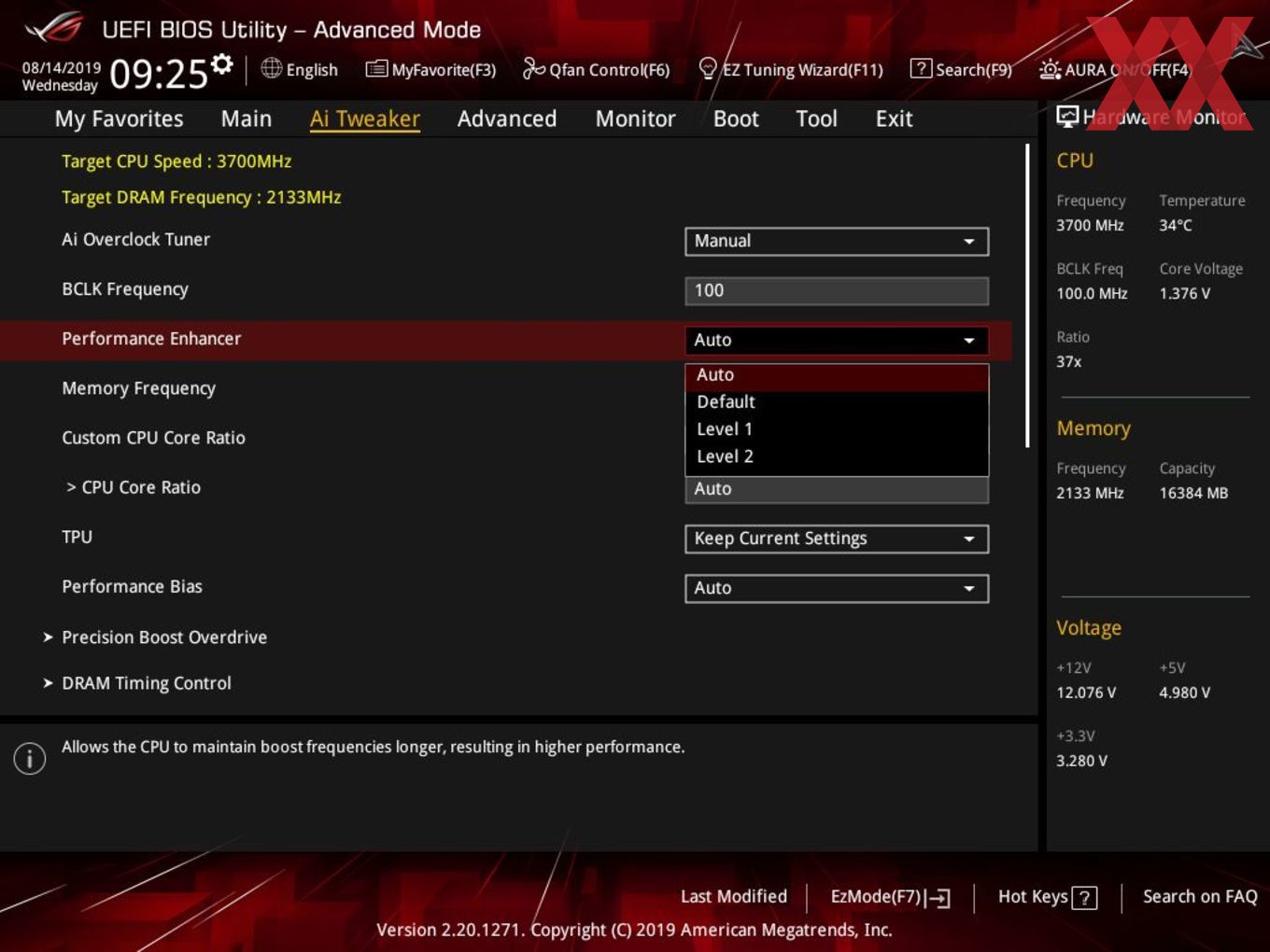Click the AURA lighting icon
Screen dimensions: 1270x952
click(1050, 70)
